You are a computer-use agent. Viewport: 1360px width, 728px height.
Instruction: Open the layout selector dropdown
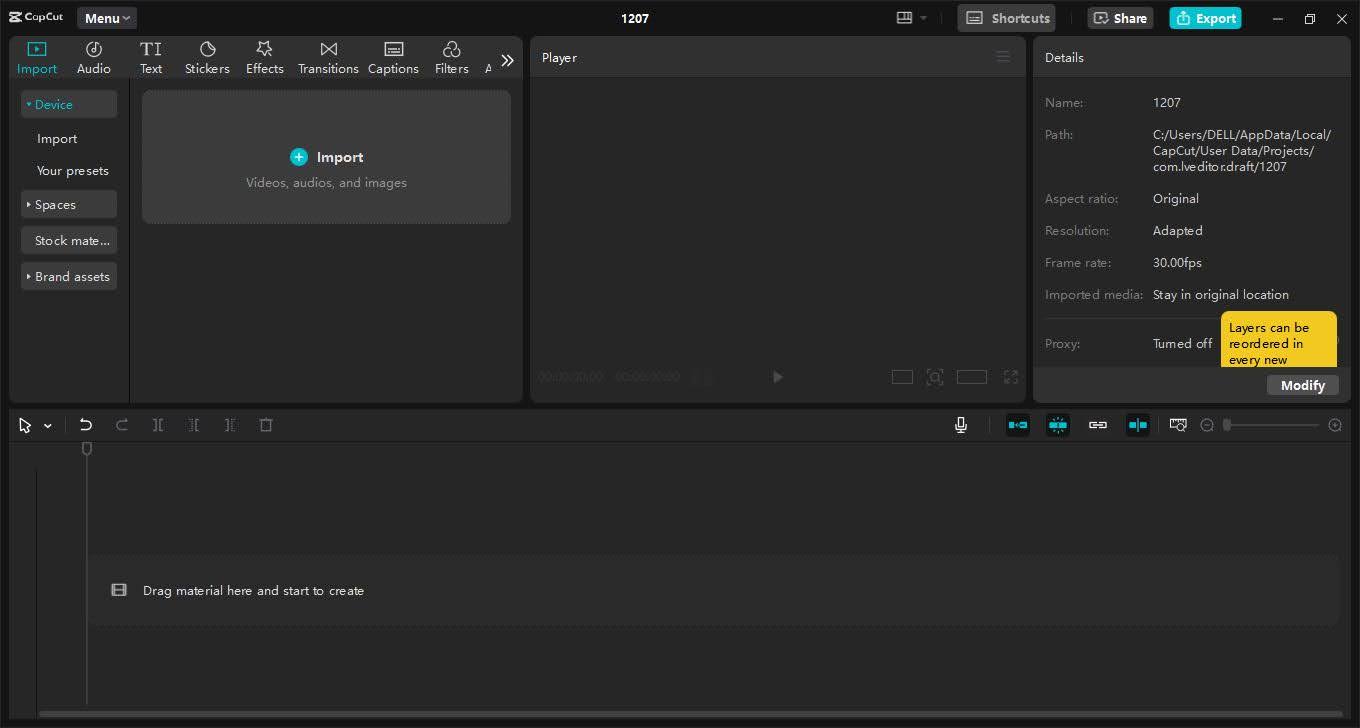(911, 18)
